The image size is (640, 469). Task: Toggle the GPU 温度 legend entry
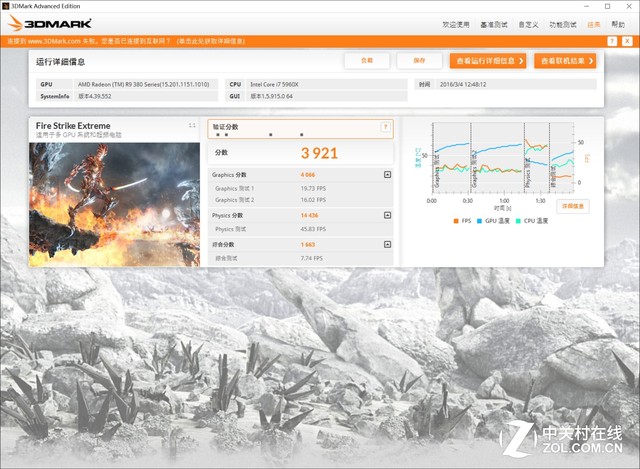[x=495, y=220]
